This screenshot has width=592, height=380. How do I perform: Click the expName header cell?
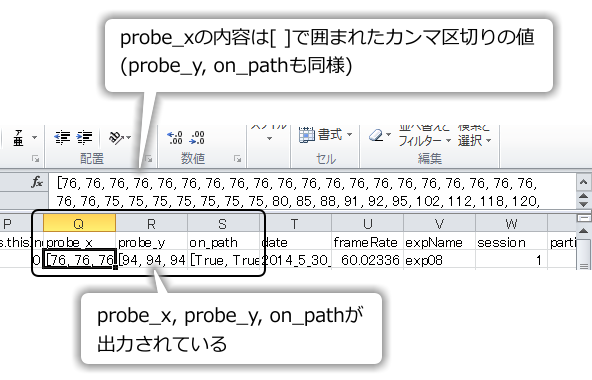coord(439,242)
